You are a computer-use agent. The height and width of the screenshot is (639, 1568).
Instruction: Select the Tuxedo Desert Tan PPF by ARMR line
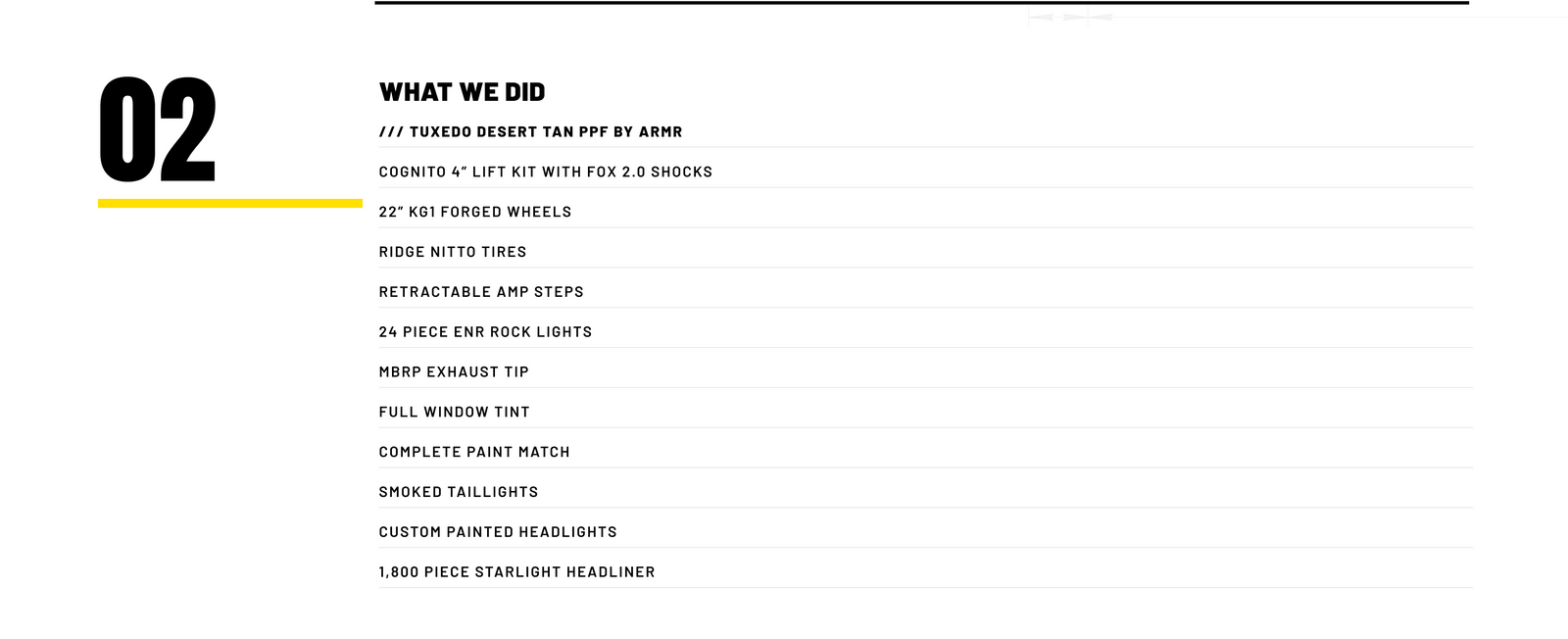(530, 132)
